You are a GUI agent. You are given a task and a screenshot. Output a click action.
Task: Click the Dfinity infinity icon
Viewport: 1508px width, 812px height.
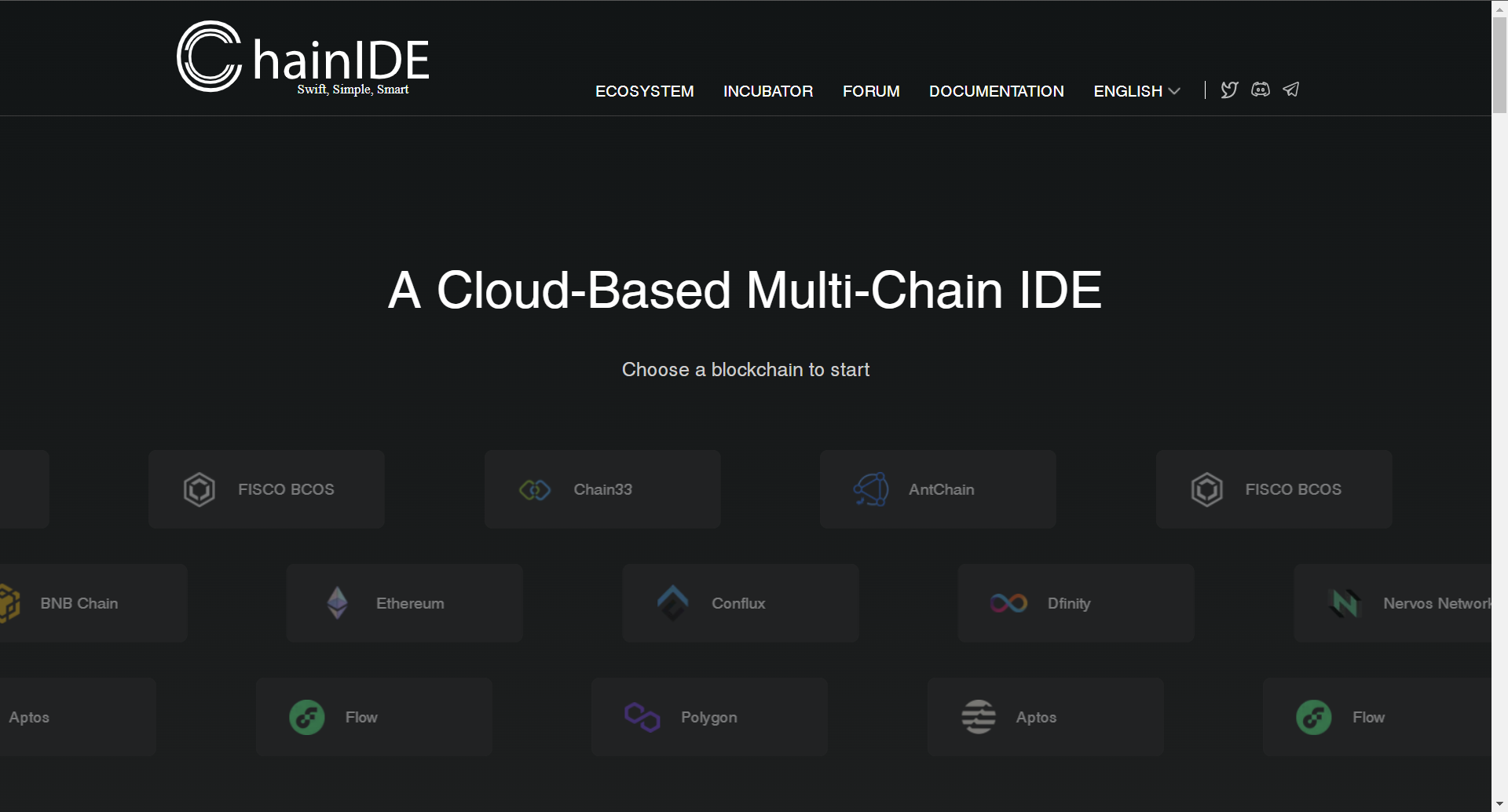tap(1009, 603)
